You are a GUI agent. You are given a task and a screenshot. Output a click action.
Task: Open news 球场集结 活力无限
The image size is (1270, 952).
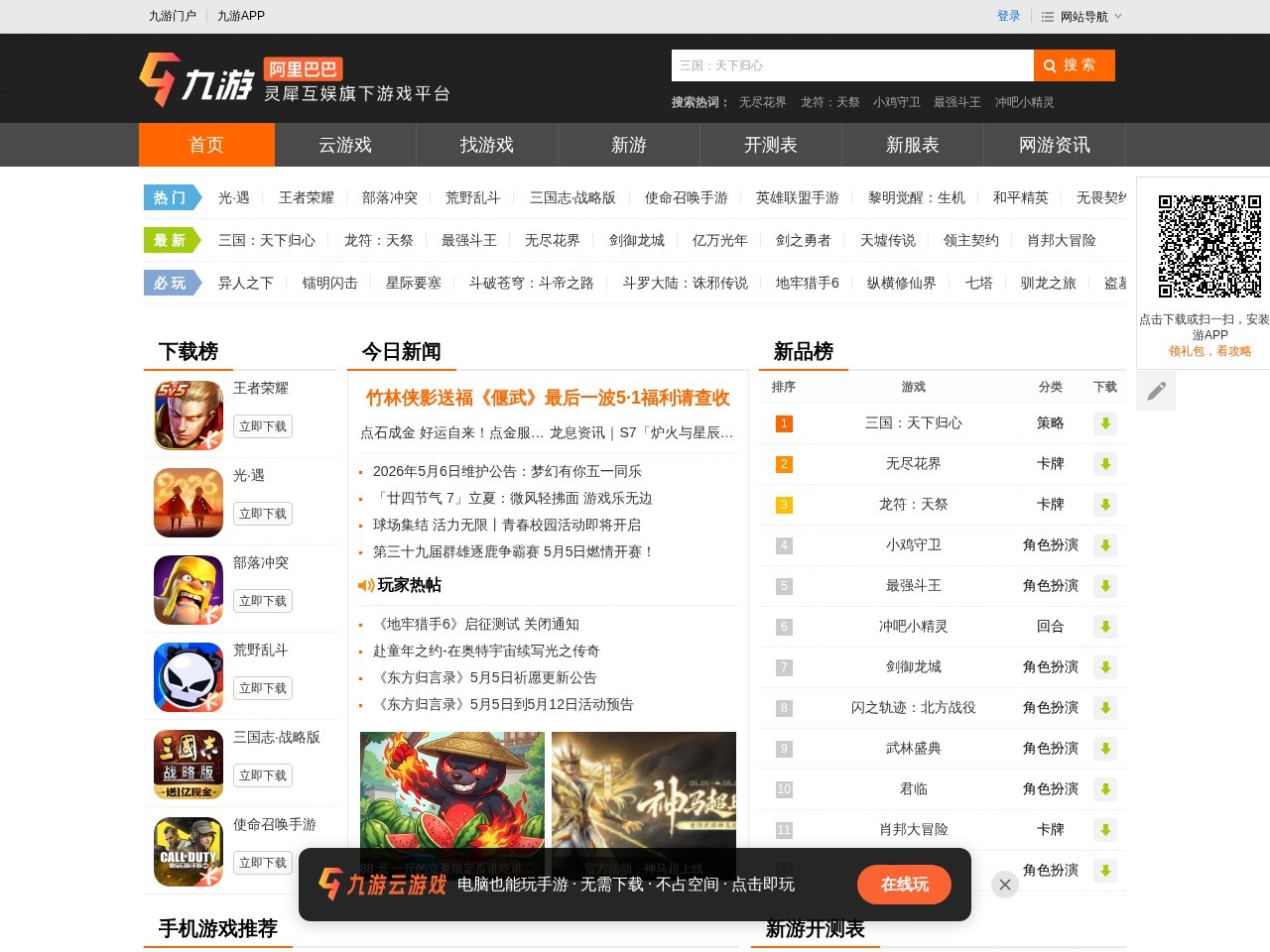507,525
